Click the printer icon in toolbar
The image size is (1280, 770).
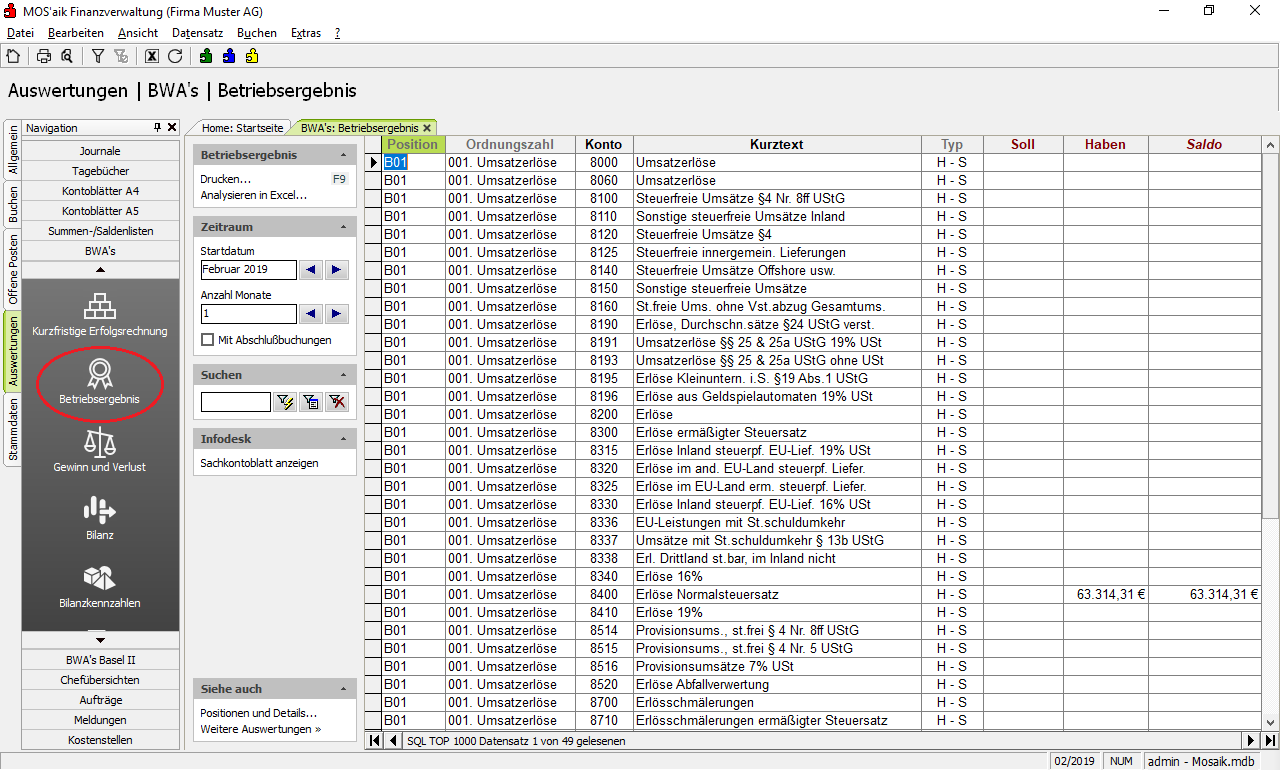(44, 56)
